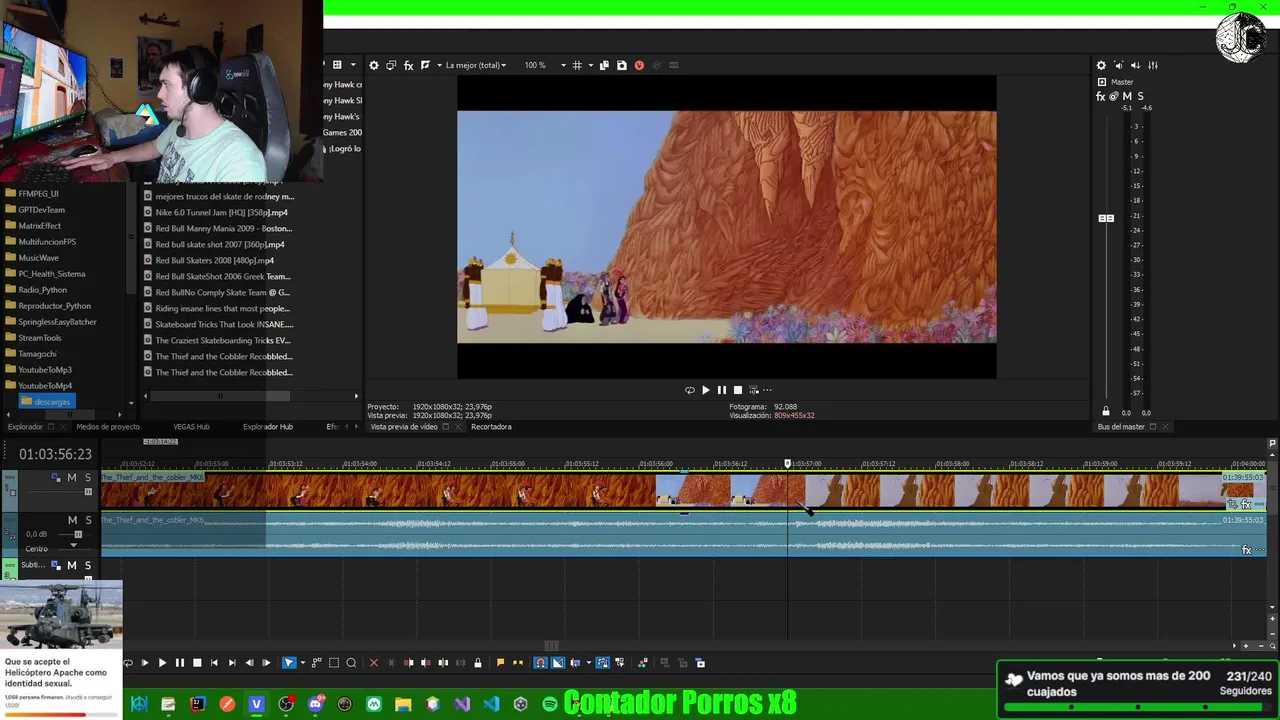1280x720 pixels.
Task: Click the audio track 0,0 dB volume slider
Action: pyautogui.click(x=78, y=535)
